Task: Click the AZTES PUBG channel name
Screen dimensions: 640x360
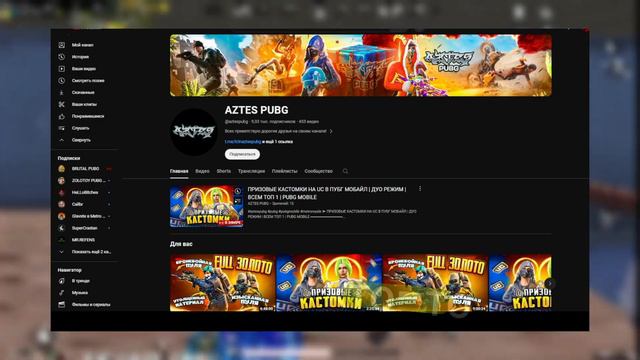Action: (256, 110)
